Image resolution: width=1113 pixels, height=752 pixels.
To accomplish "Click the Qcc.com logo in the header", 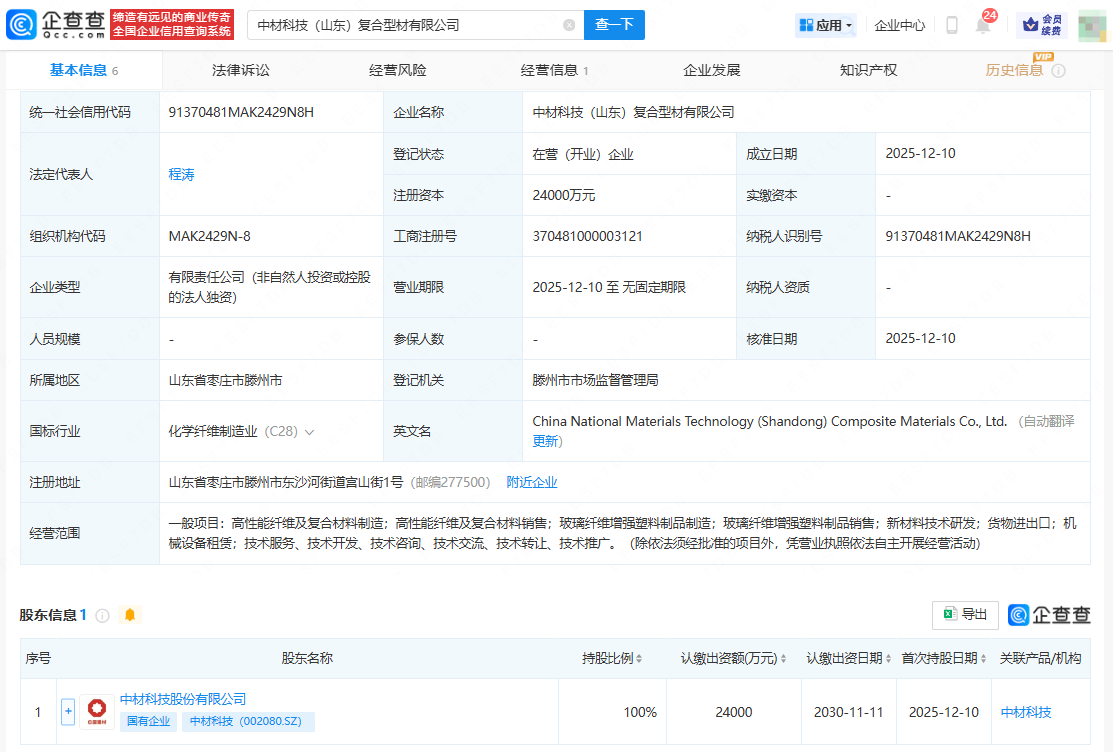I will 55,24.
